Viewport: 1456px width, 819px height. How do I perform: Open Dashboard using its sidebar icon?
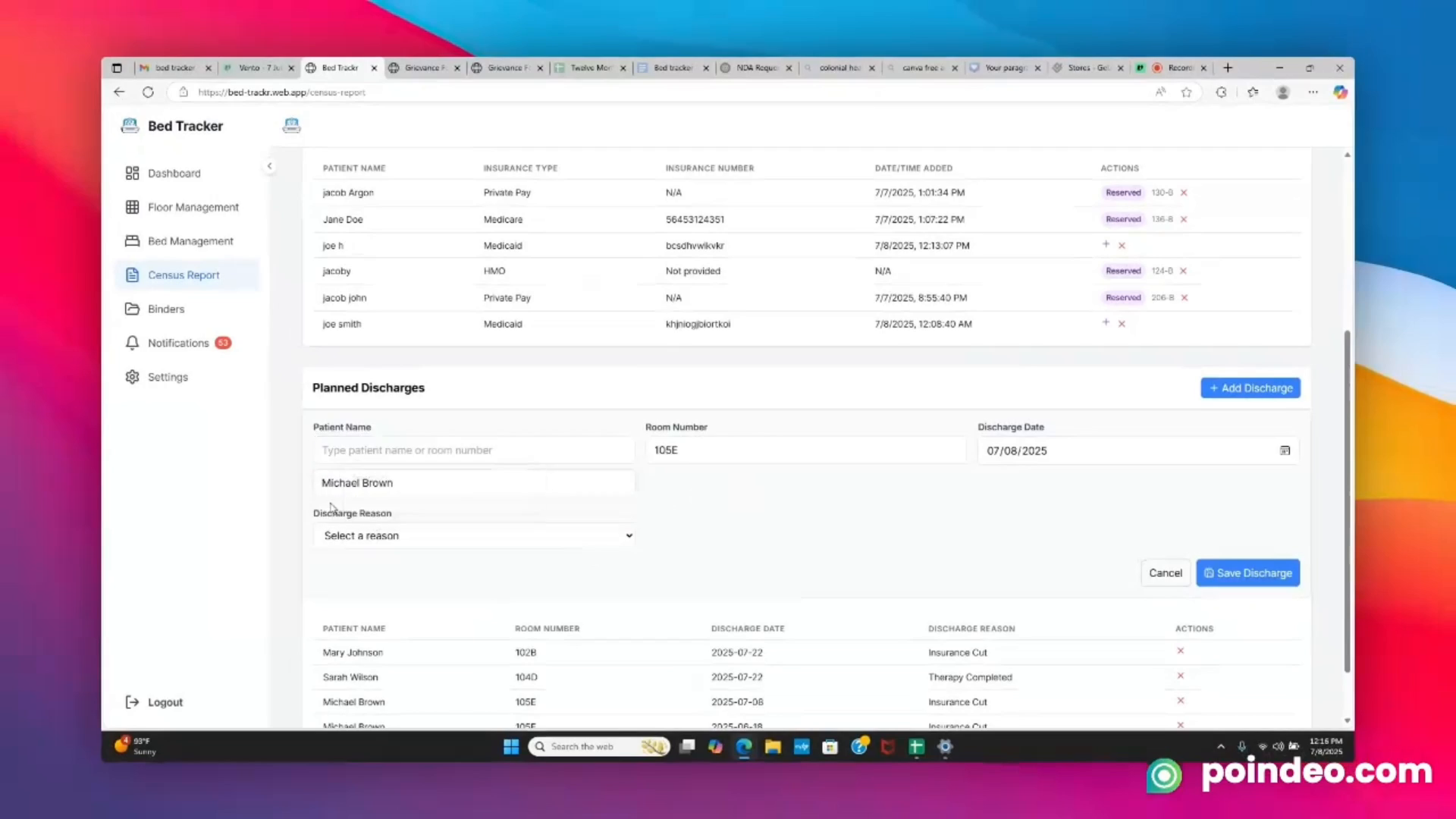point(132,173)
